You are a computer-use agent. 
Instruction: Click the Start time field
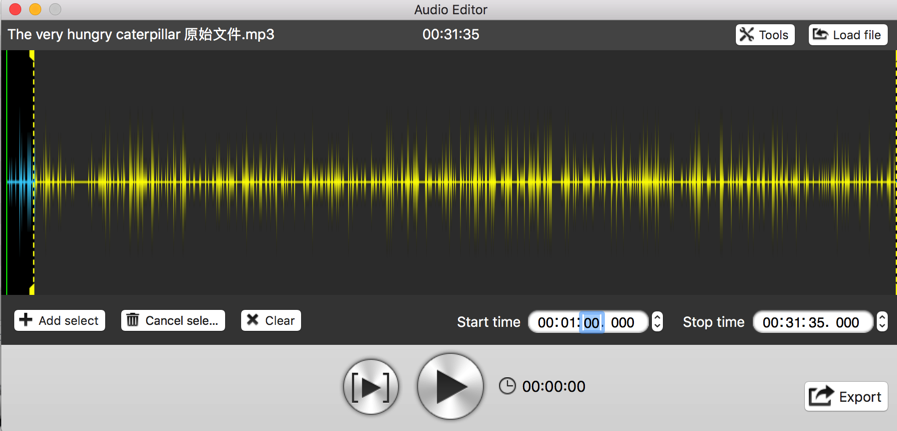(588, 322)
